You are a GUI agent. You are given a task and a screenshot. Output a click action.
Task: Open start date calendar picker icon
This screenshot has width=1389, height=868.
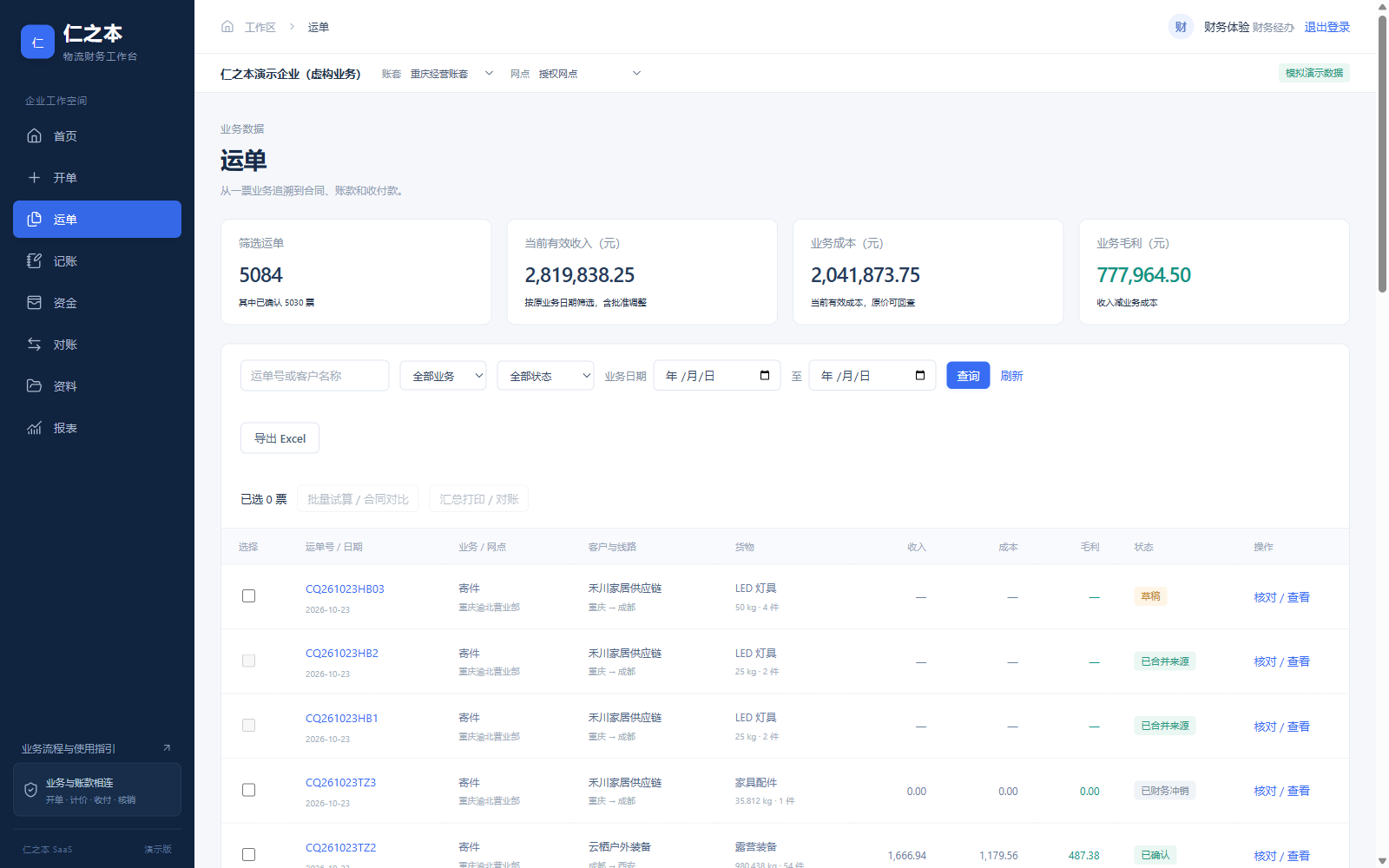click(x=765, y=376)
